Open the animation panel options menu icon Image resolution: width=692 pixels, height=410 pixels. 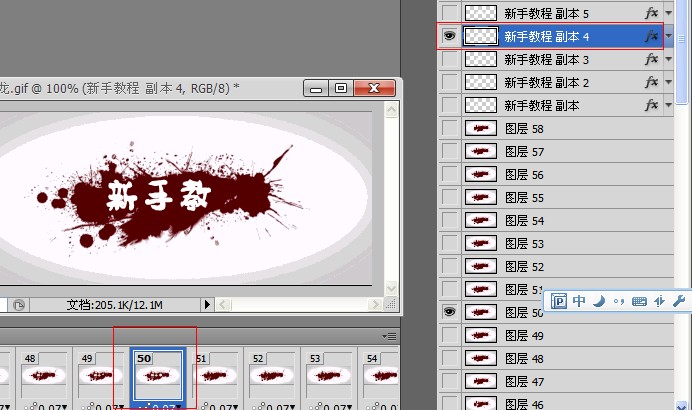pyautogui.click(x=389, y=336)
